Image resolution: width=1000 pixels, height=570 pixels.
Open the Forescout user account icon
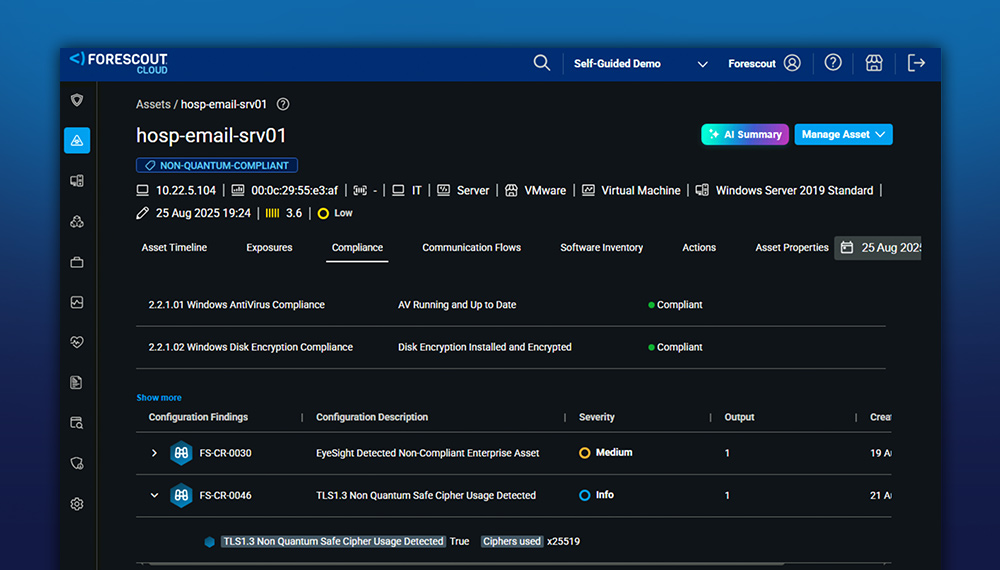pyautogui.click(x=792, y=63)
